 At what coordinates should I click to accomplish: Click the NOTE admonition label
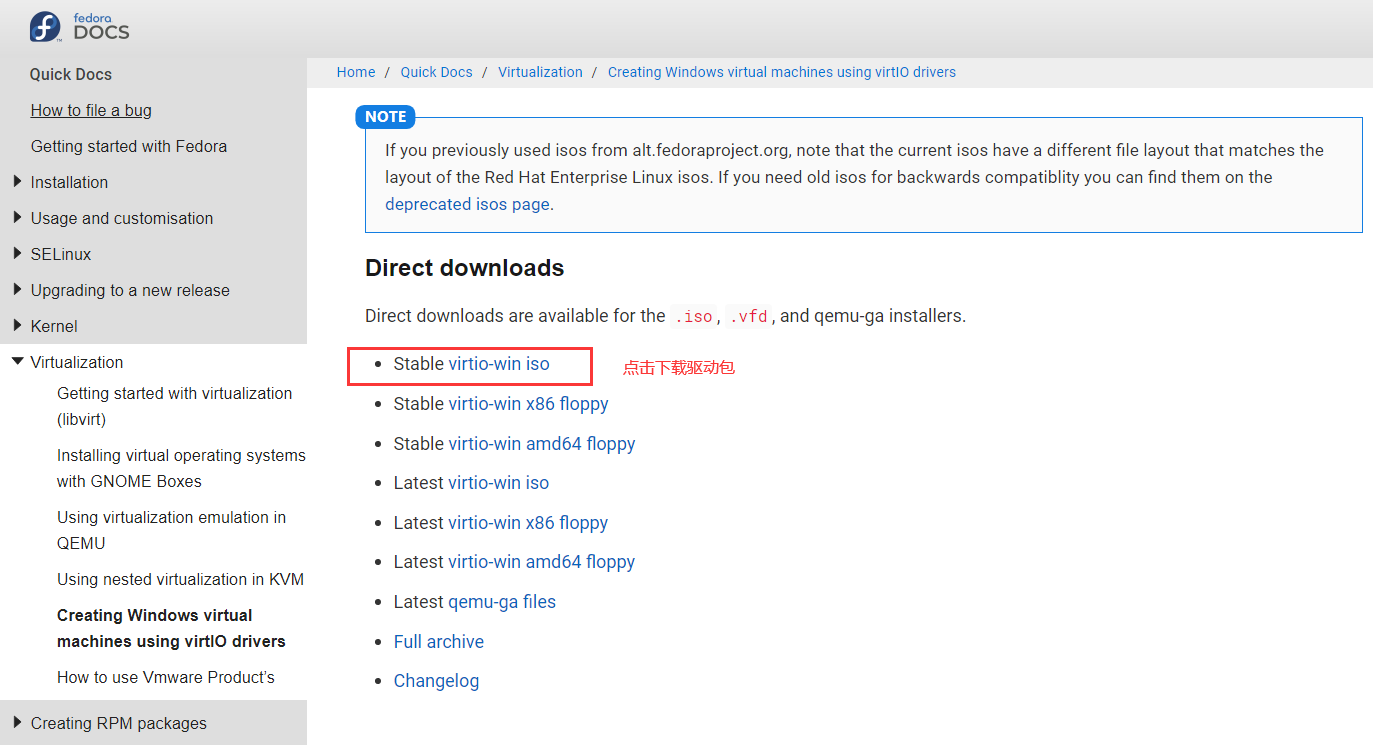[x=385, y=117]
